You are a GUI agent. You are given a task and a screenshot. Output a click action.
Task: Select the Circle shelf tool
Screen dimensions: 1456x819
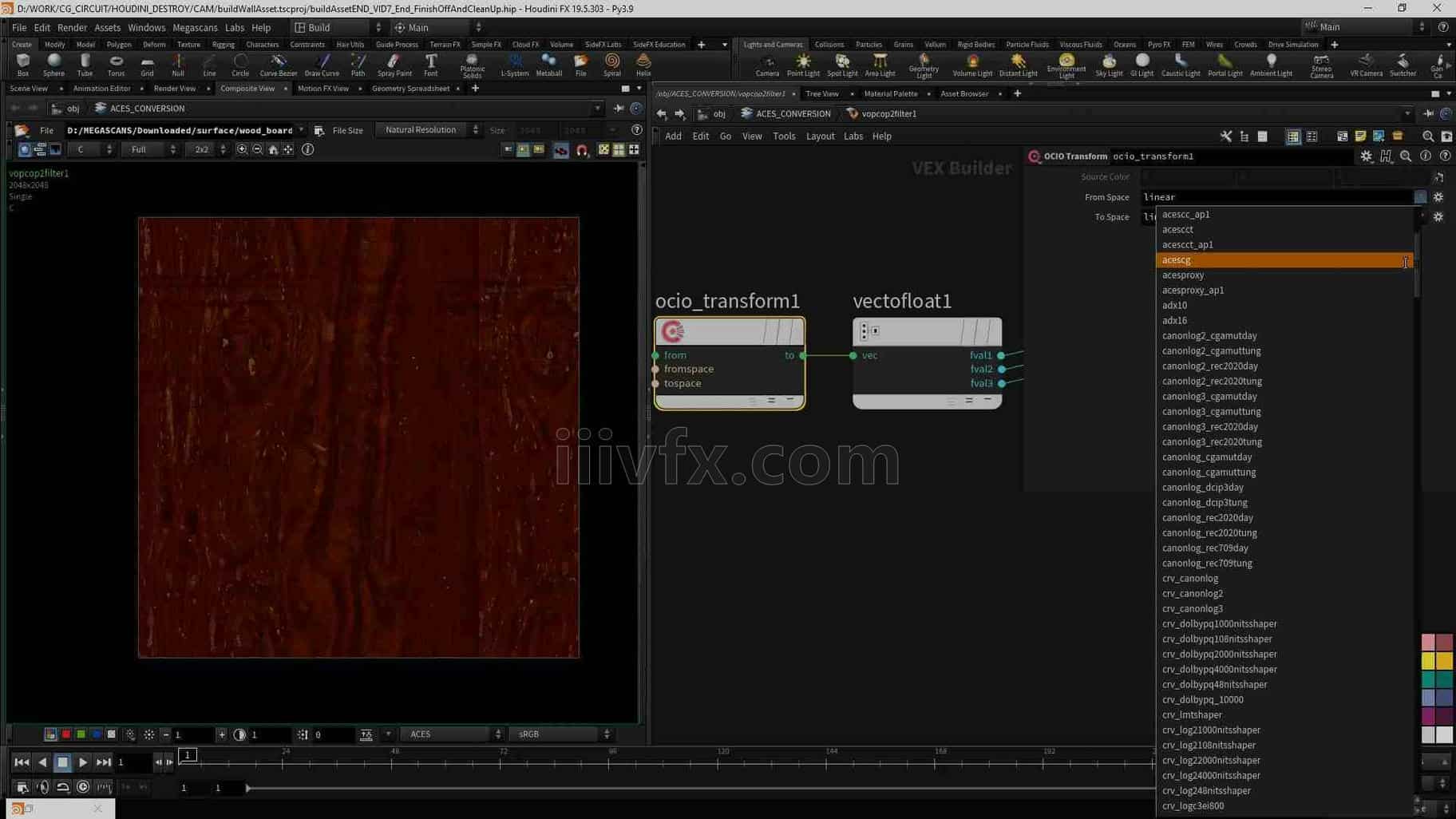[x=240, y=65]
